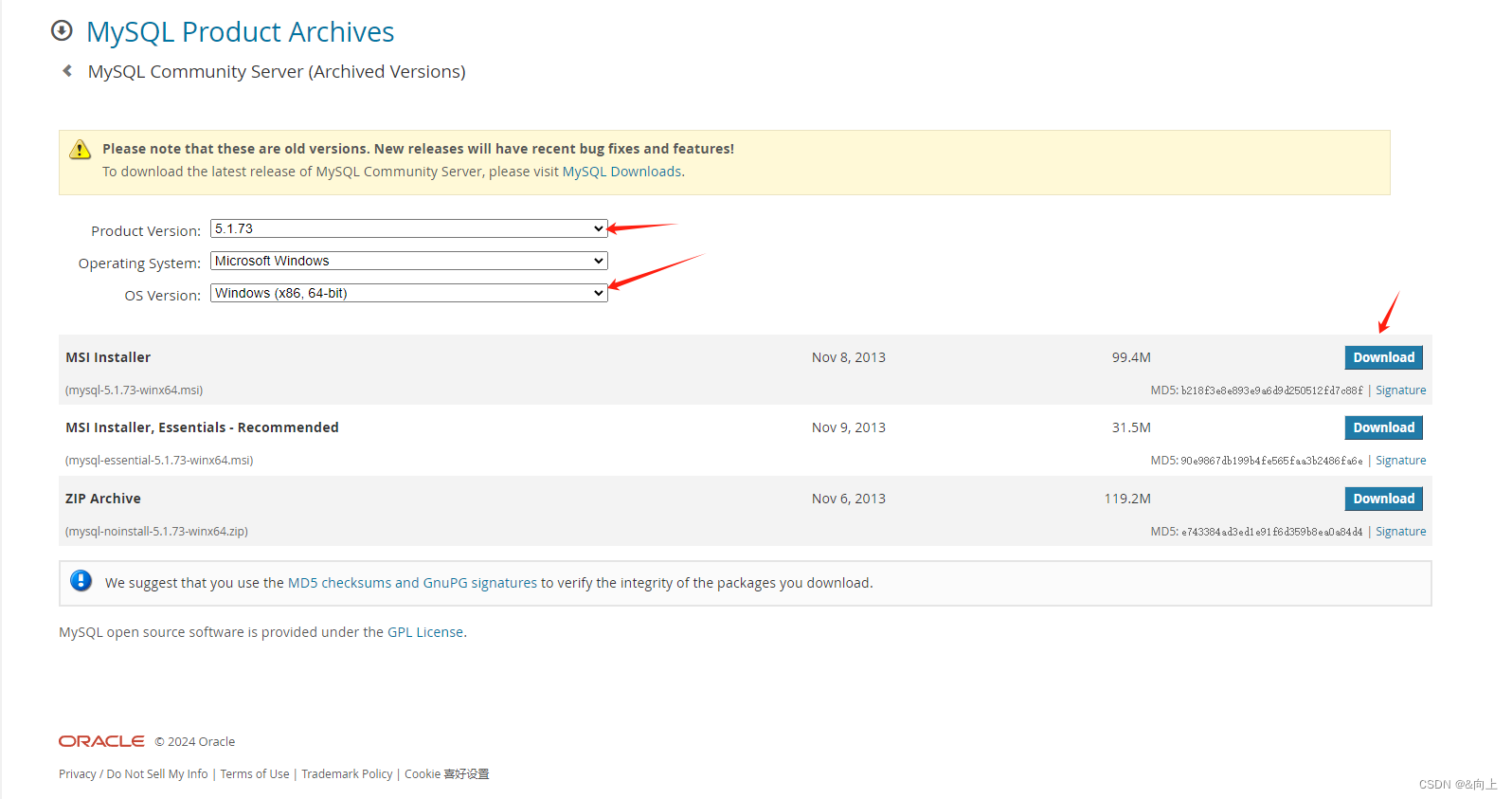Image resolution: width=1512 pixels, height=799 pixels.
Task: Open the Cookie preferences footer link
Action: tap(447, 774)
